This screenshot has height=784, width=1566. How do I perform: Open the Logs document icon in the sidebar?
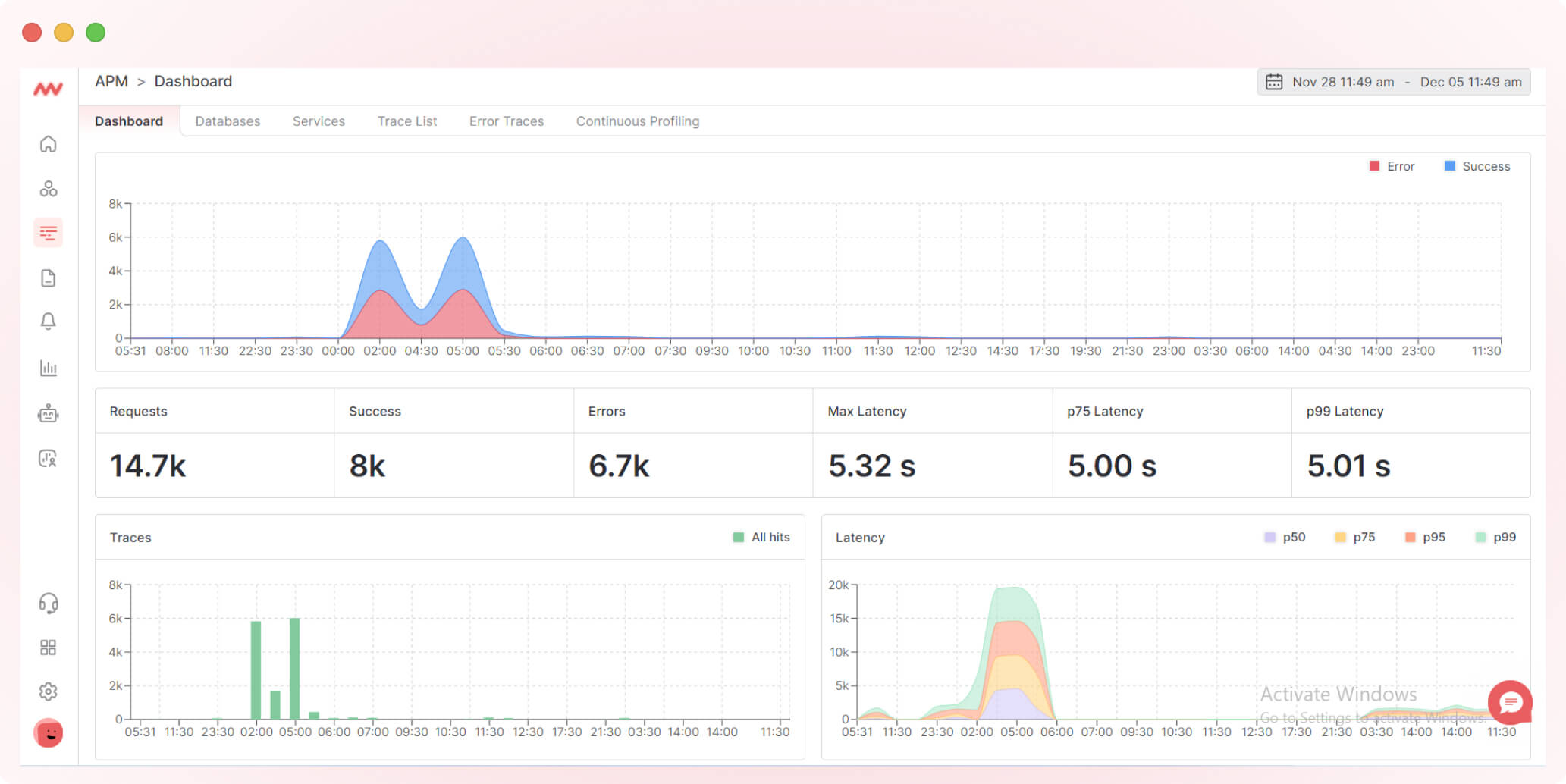point(48,278)
